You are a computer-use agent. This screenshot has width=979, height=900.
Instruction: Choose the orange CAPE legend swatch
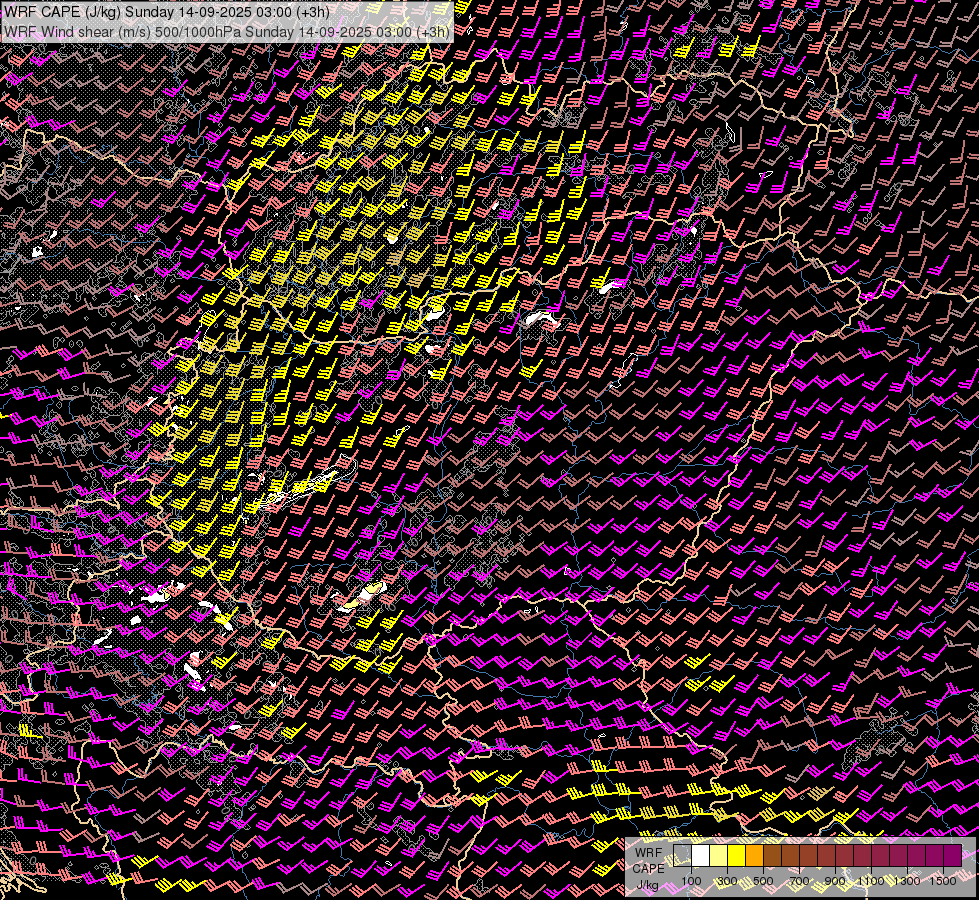click(x=754, y=856)
